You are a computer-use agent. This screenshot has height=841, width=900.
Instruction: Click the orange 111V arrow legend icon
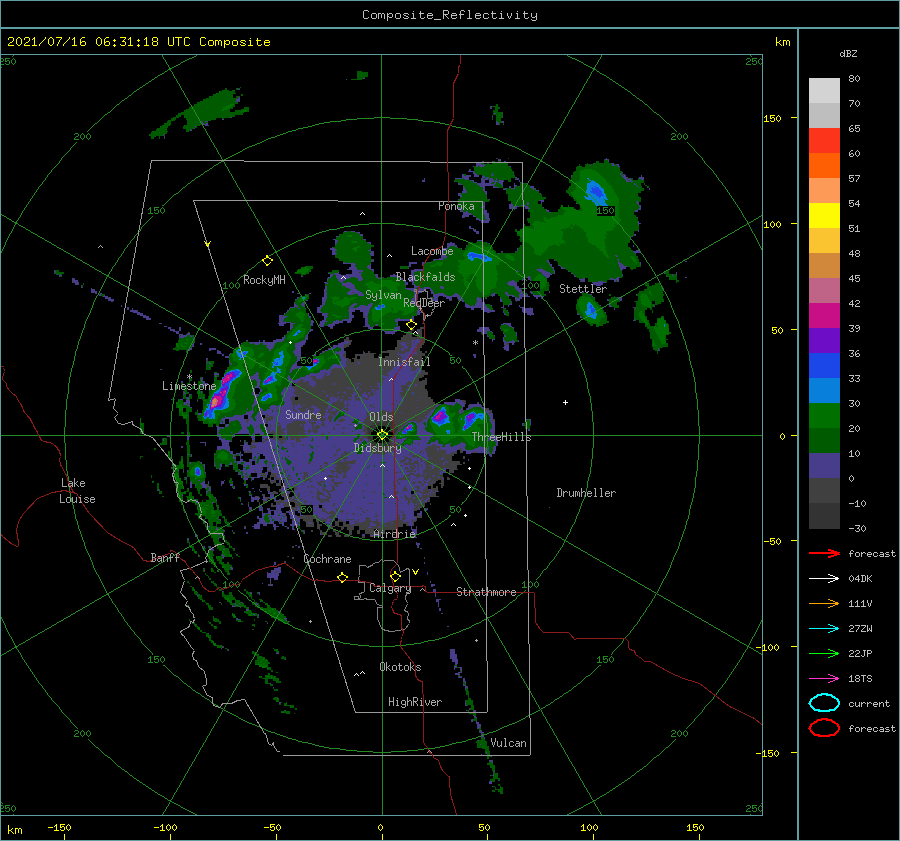tap(824, 603)
